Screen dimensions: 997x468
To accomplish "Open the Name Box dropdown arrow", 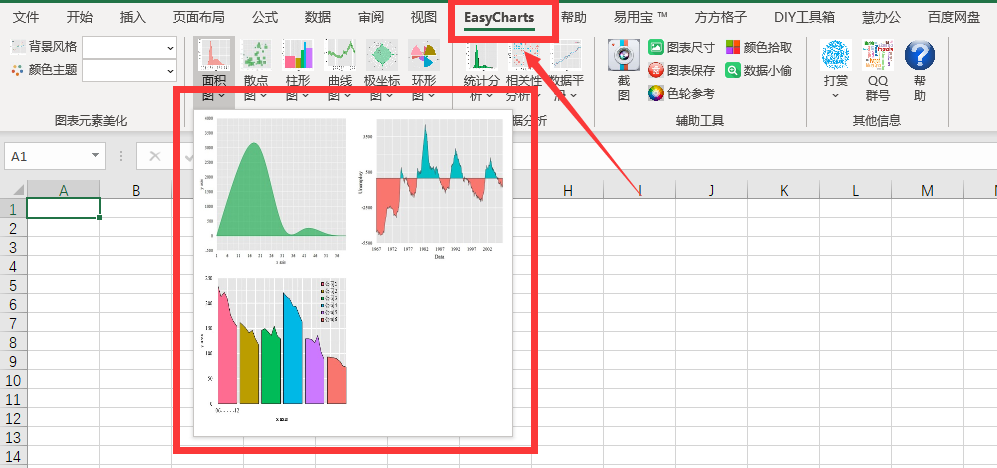I will tap(95, 156).
